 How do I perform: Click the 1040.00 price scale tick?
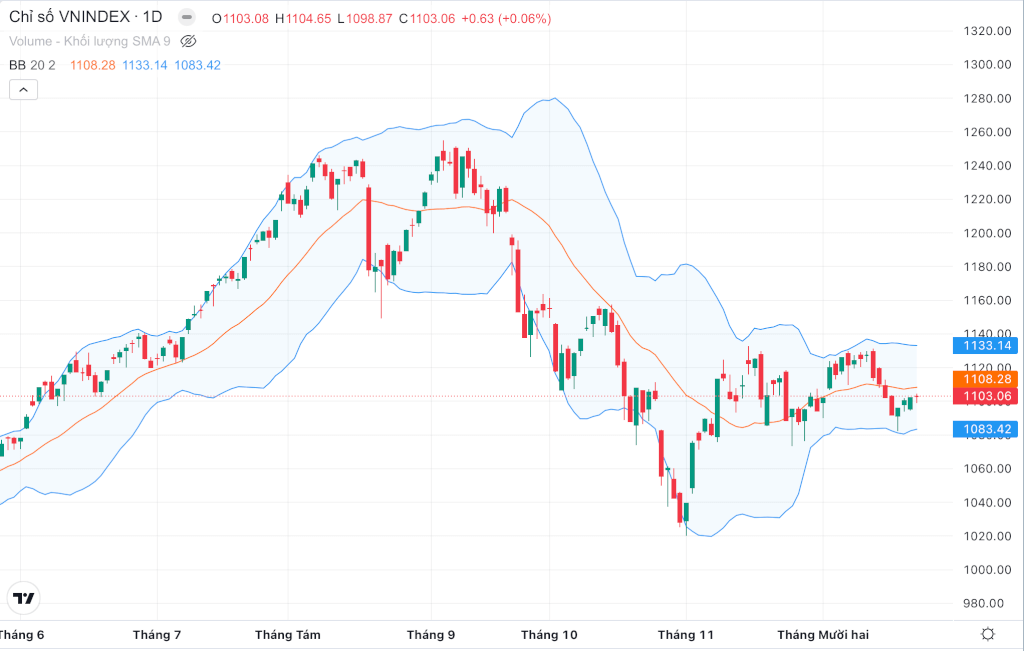(x=987, y=502)
